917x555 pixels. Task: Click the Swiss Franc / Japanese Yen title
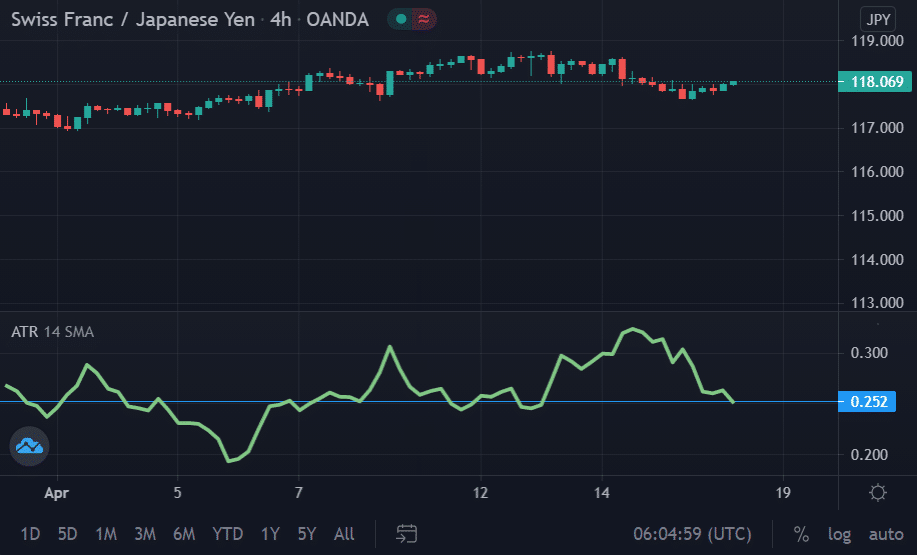[x=133, y=19]
